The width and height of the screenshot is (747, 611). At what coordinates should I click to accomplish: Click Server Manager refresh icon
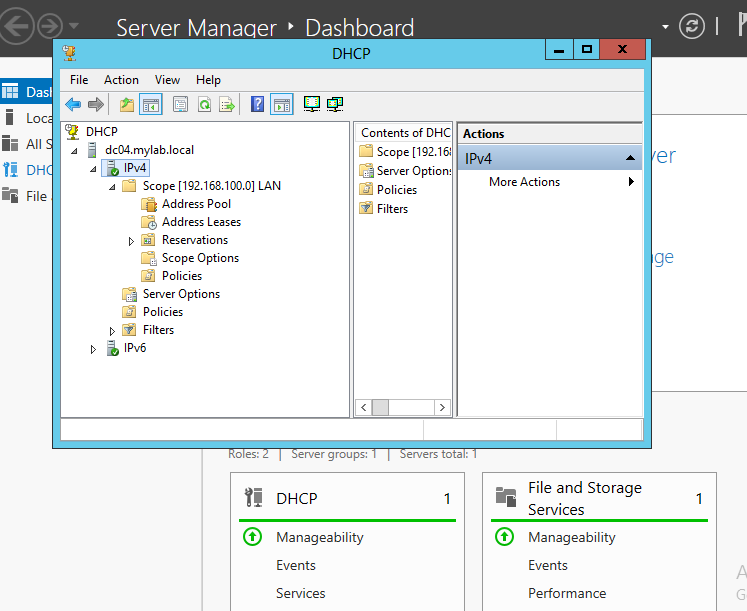(692, 26)
